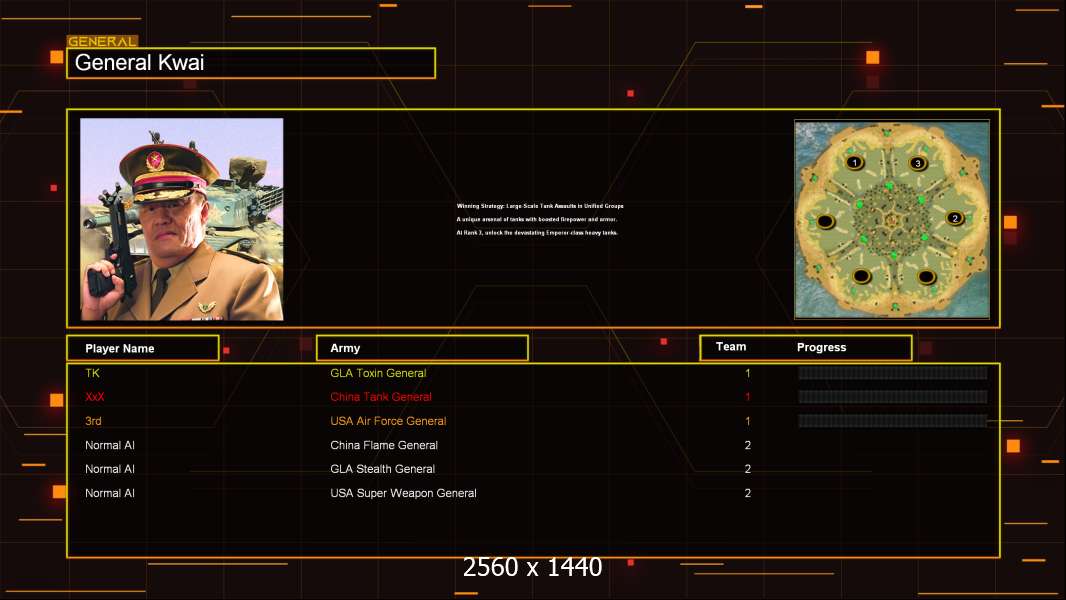Select empty start slot at map's bottom-right

coord(926,276)
